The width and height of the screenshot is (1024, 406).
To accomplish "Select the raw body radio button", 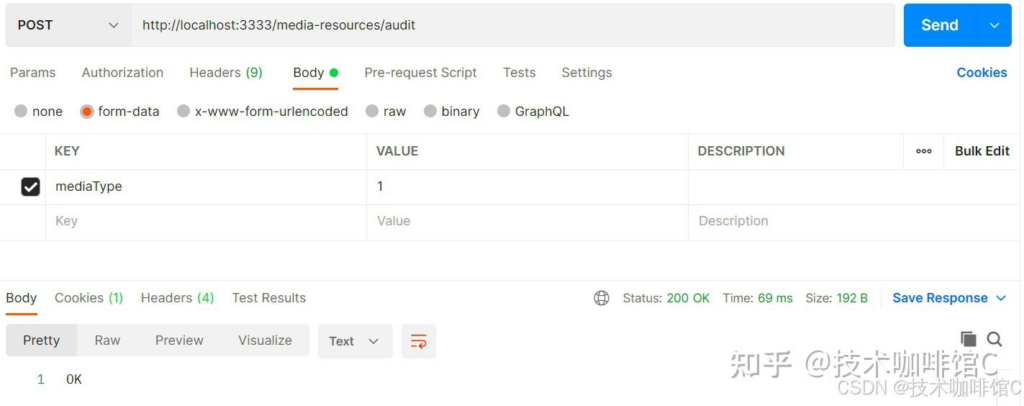I will [372, 112].
